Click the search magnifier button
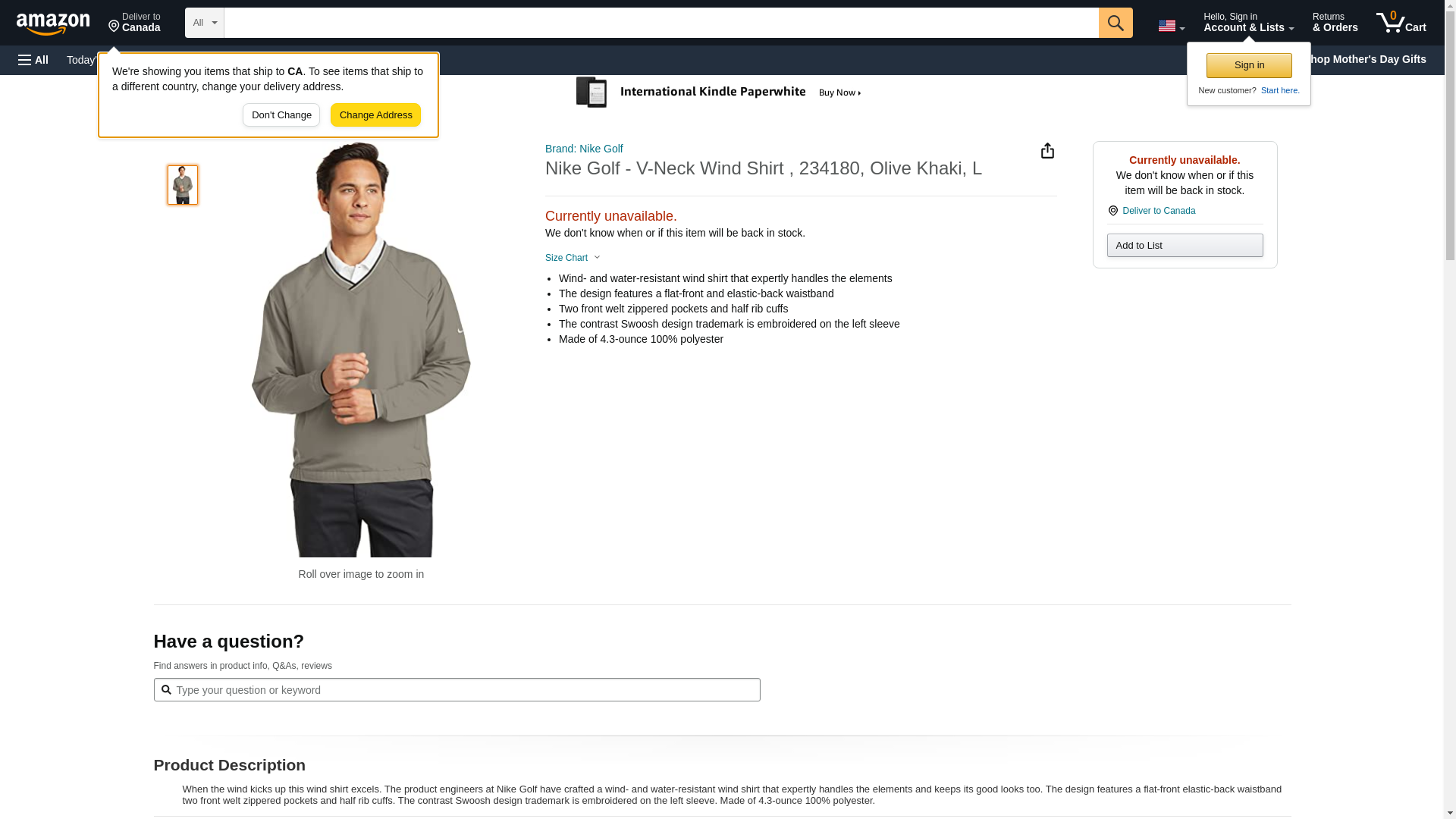 click(x=1115, y=23)
